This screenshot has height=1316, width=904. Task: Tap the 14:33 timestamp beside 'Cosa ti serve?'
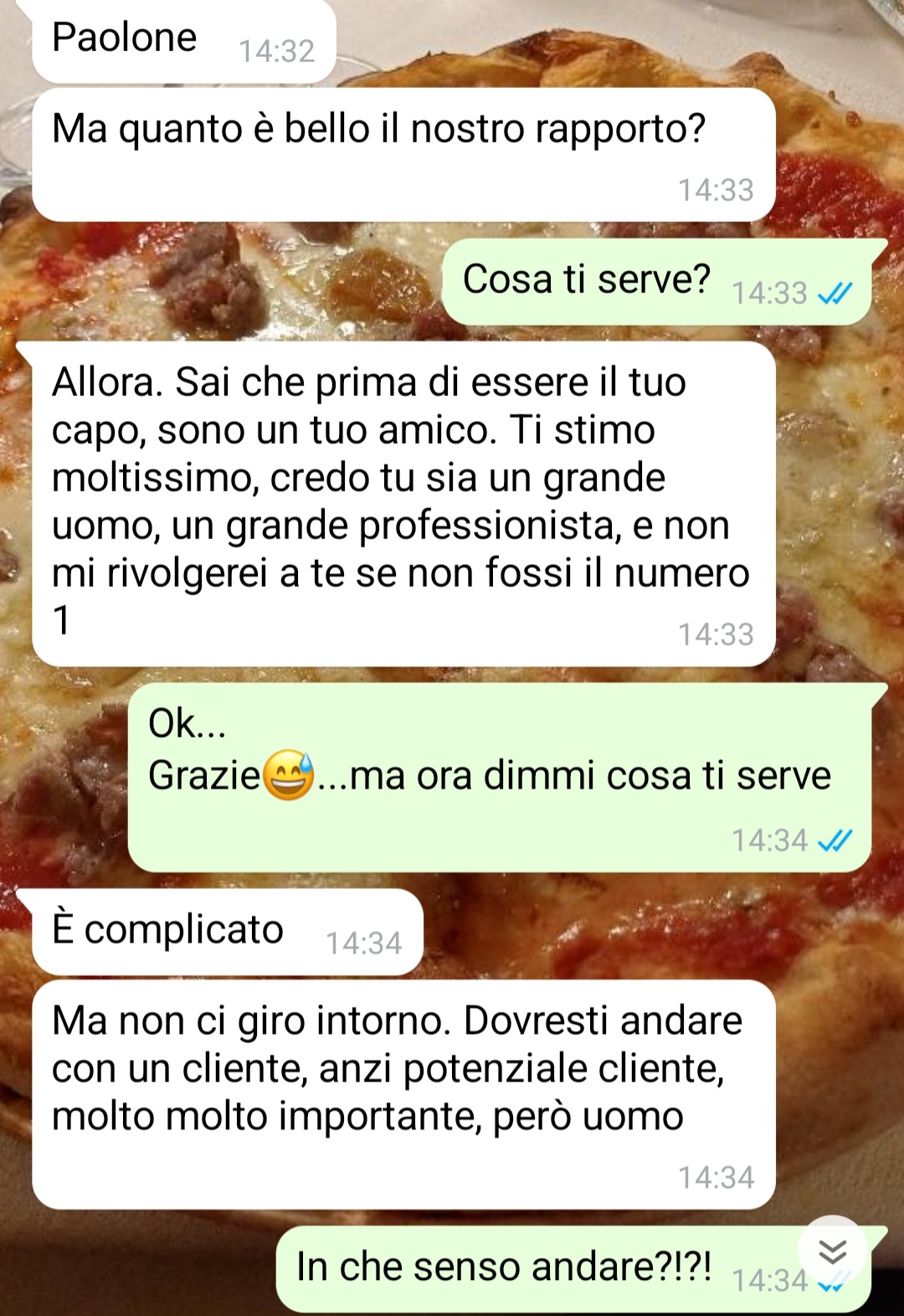click(x=769, y=293)
